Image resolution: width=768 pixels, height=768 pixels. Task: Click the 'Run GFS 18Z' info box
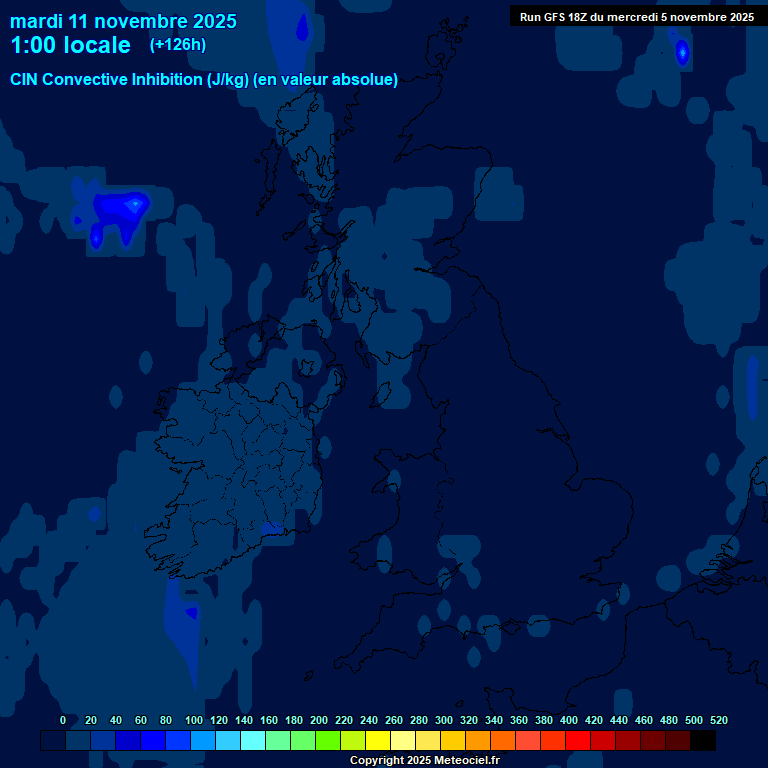point(636,17)
